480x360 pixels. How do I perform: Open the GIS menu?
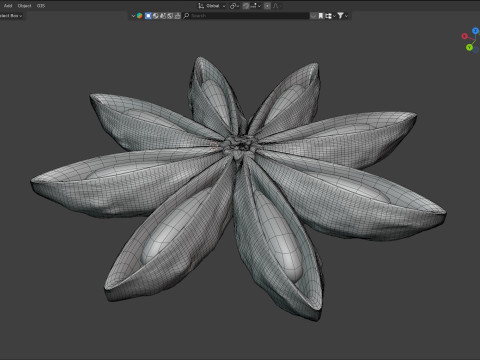pos(41,6)
